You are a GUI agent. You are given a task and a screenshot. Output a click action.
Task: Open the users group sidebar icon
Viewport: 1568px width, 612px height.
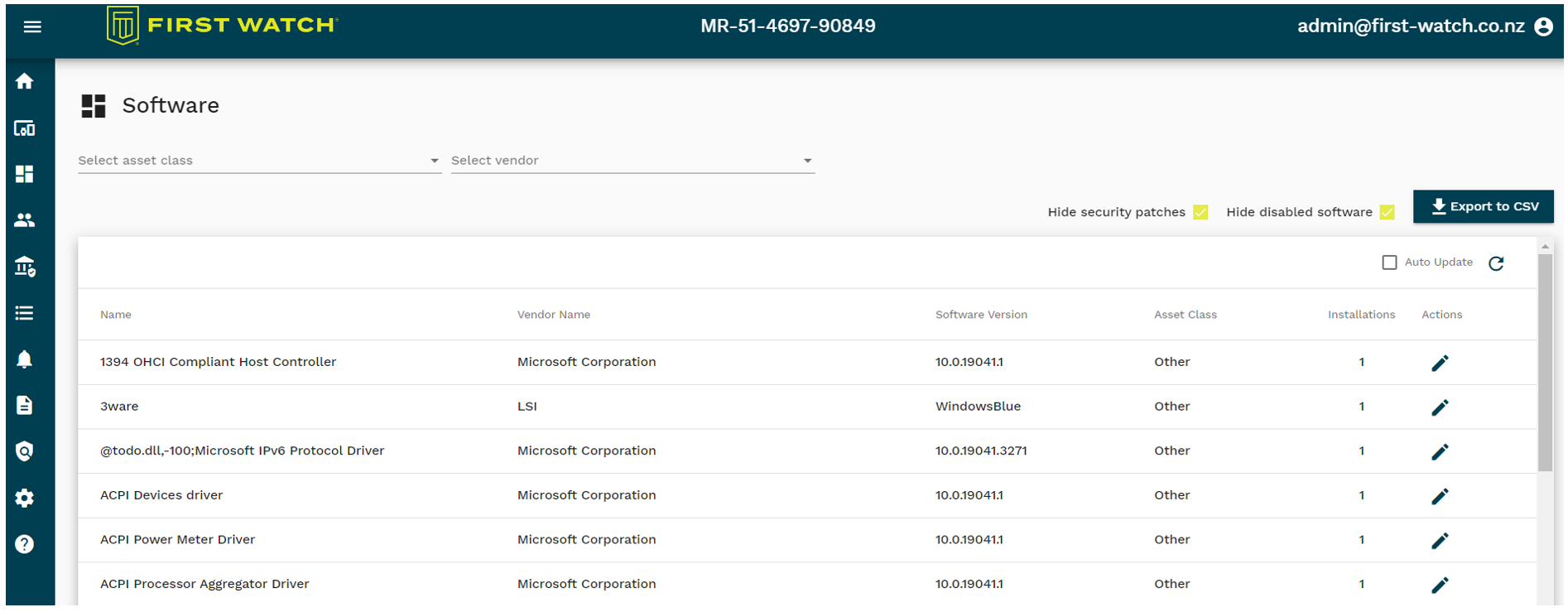click(25, 220)
